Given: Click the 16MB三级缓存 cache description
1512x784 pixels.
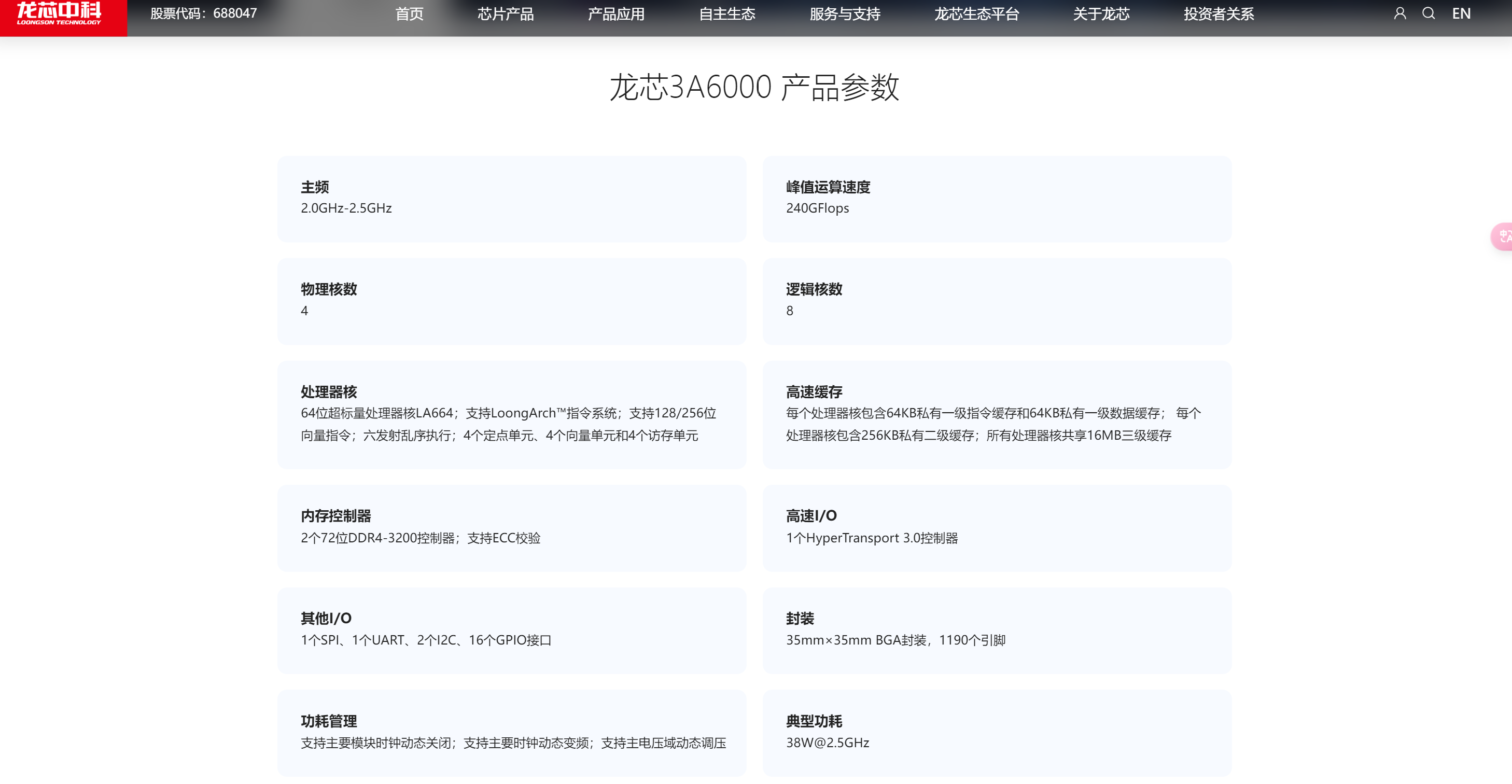Looking at the screenshot, I should point(993,424).
